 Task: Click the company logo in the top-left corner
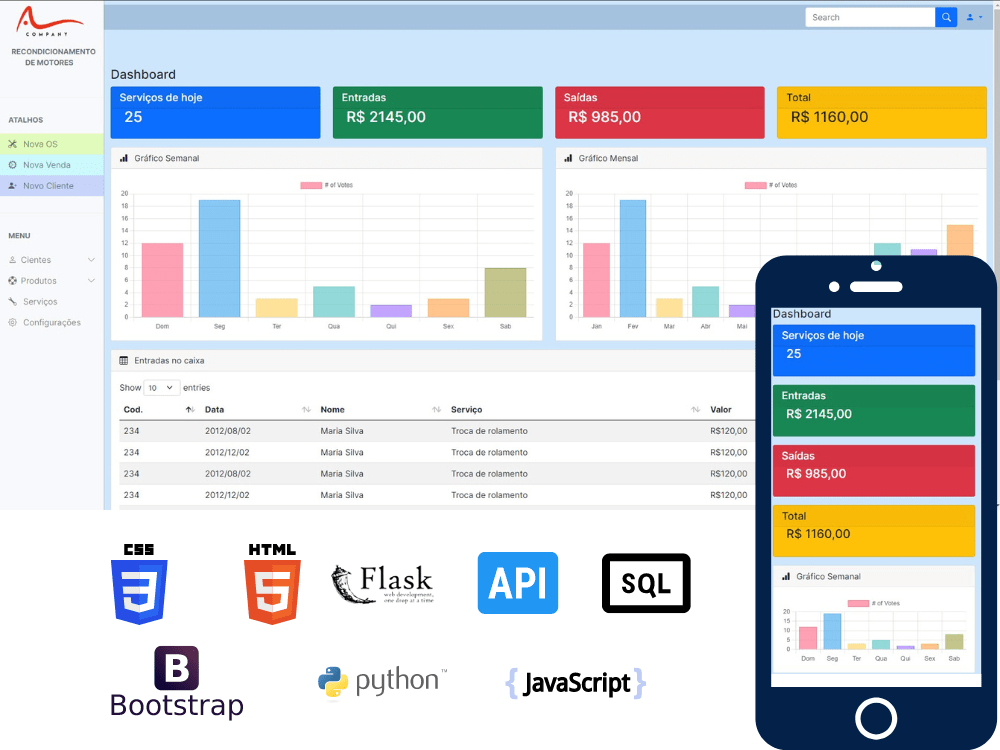pyautogui.click(x=50, y=20)
